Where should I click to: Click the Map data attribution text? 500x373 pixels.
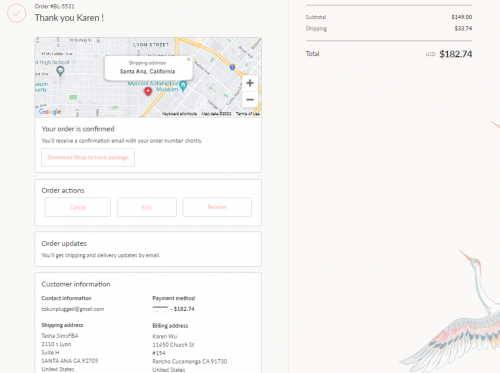pos(216,114)
